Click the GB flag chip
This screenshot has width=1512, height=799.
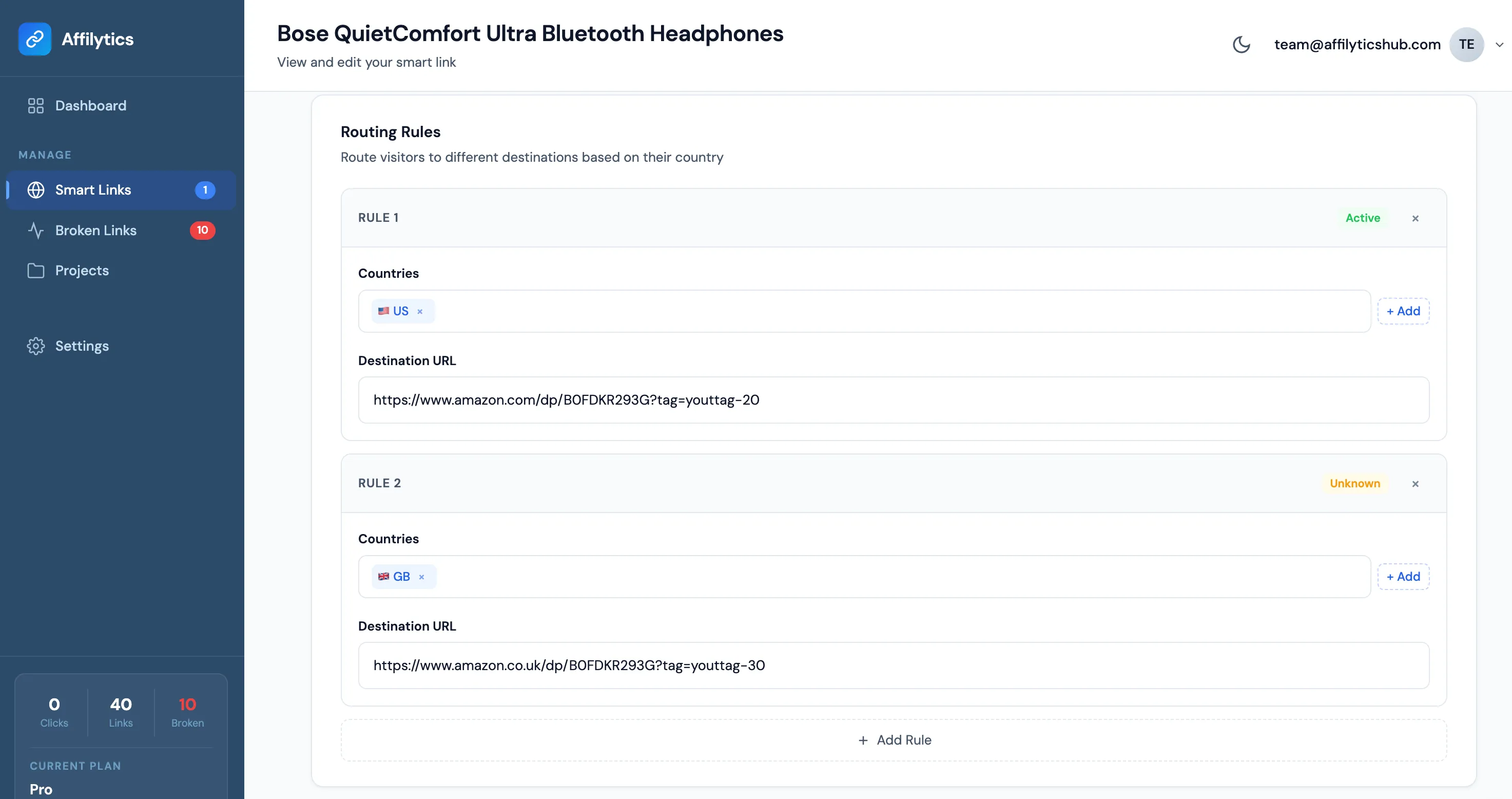coord(404,577)
